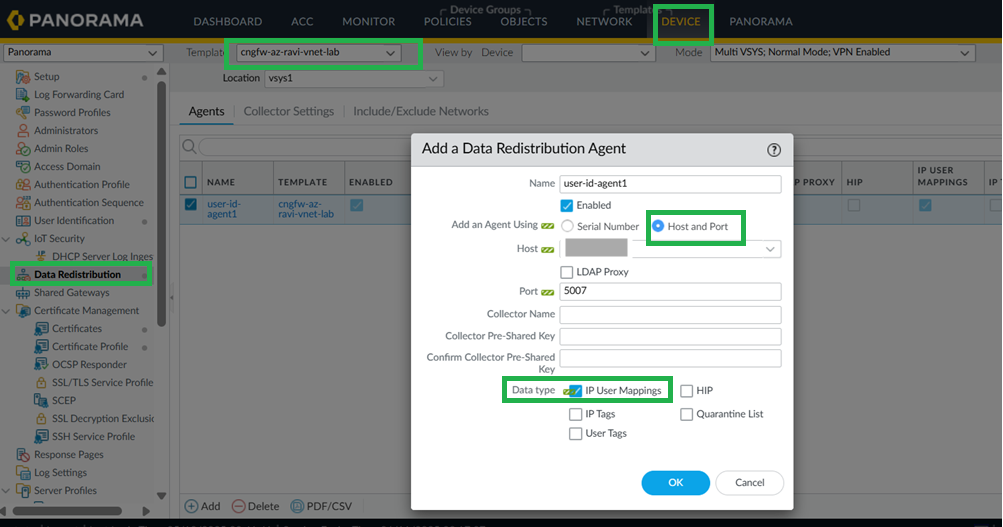Select the Serial Number radio button
Screen dimensions: 1003x527
[567, 226]
